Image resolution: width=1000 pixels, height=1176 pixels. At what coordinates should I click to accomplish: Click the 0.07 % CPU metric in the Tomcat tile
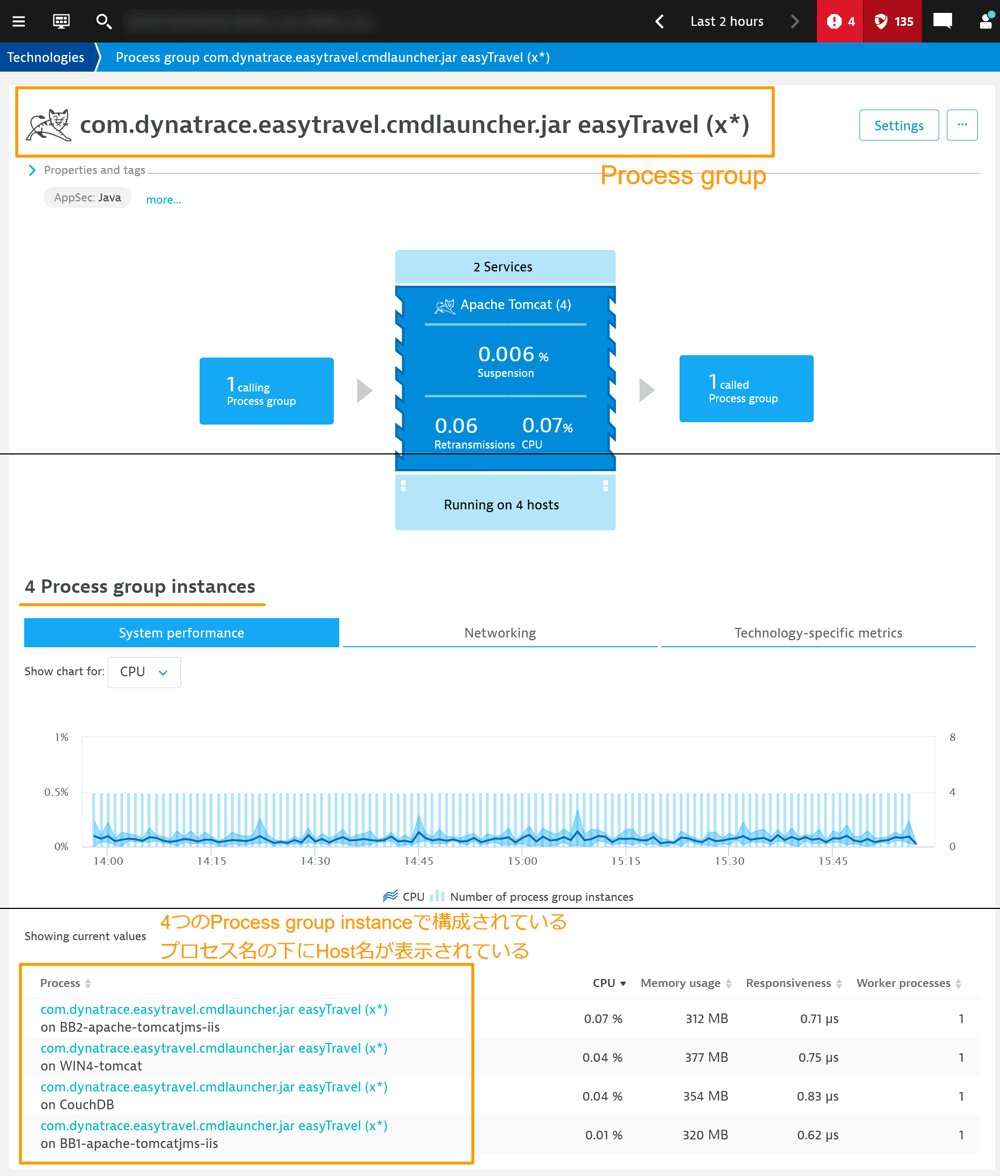548,433
